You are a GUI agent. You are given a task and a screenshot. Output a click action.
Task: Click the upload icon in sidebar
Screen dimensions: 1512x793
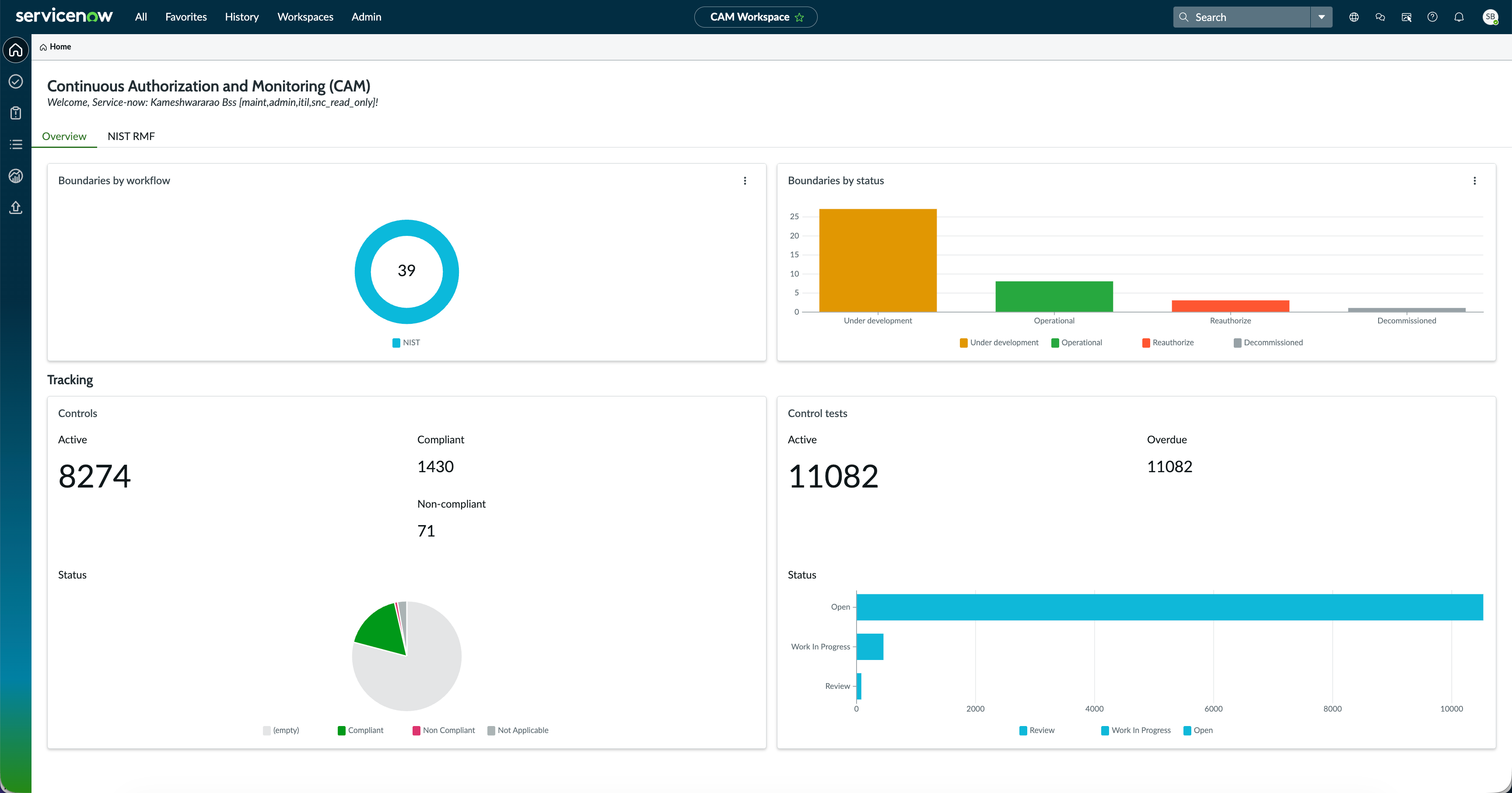pos(16,207)
